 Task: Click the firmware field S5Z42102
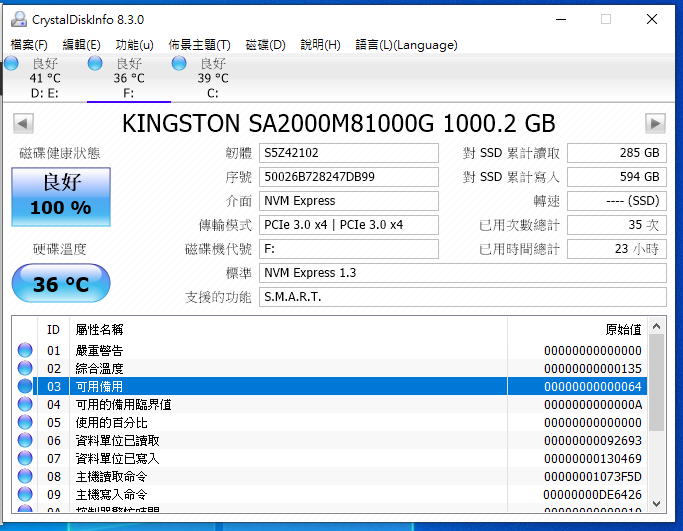point(348,153)
